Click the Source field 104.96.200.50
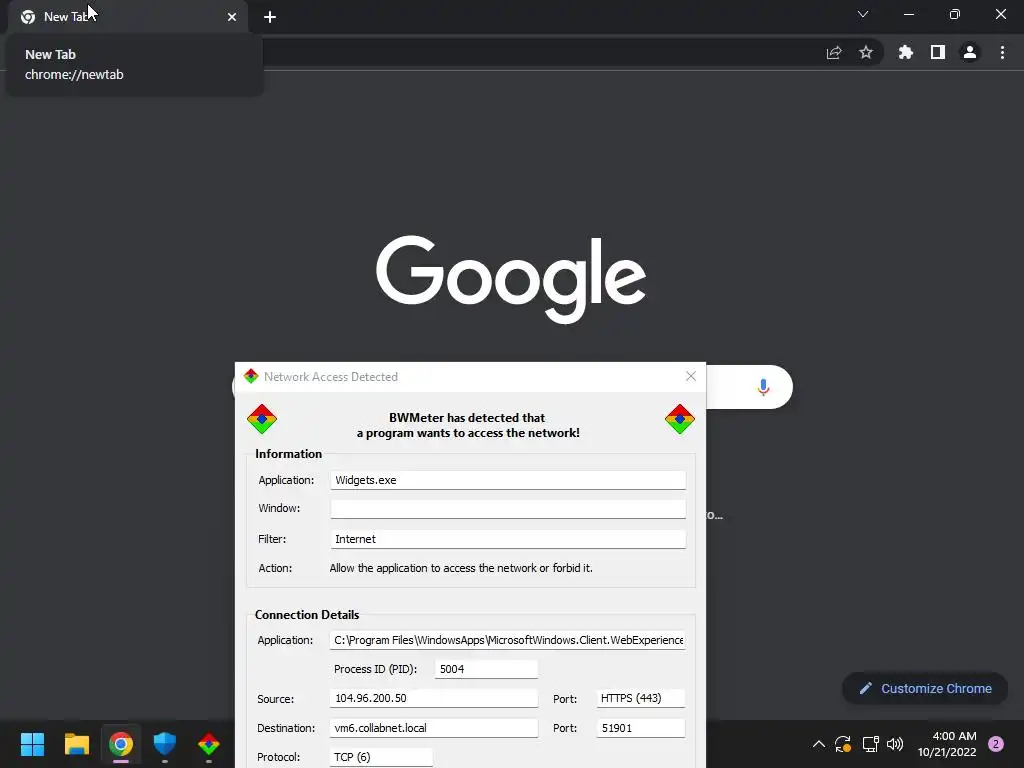 click(x=434, y=698)
